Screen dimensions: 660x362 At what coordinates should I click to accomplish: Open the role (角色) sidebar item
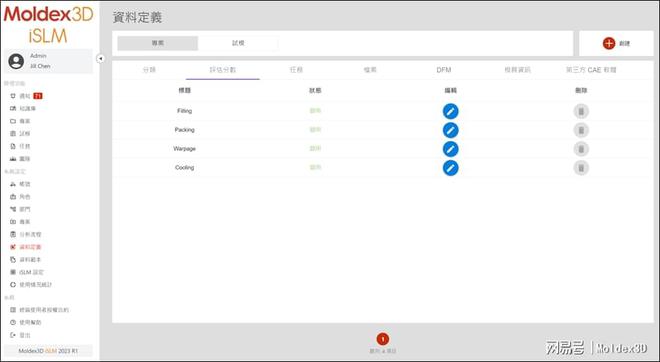pos(20,197)
